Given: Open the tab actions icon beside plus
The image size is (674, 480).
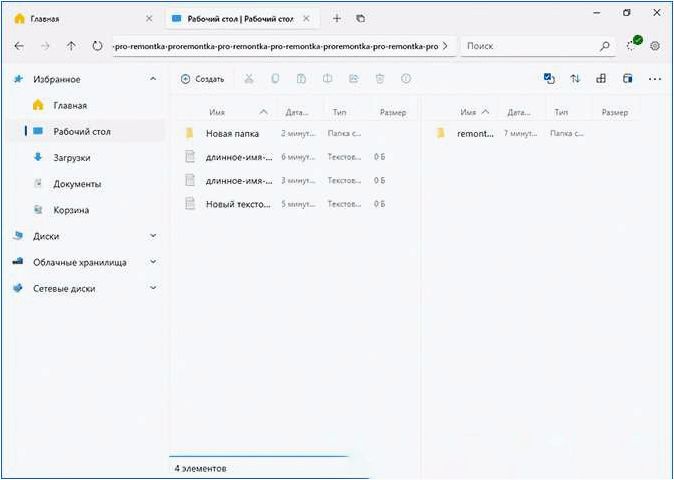Looking at the screenshot, I should coord(361,18).
